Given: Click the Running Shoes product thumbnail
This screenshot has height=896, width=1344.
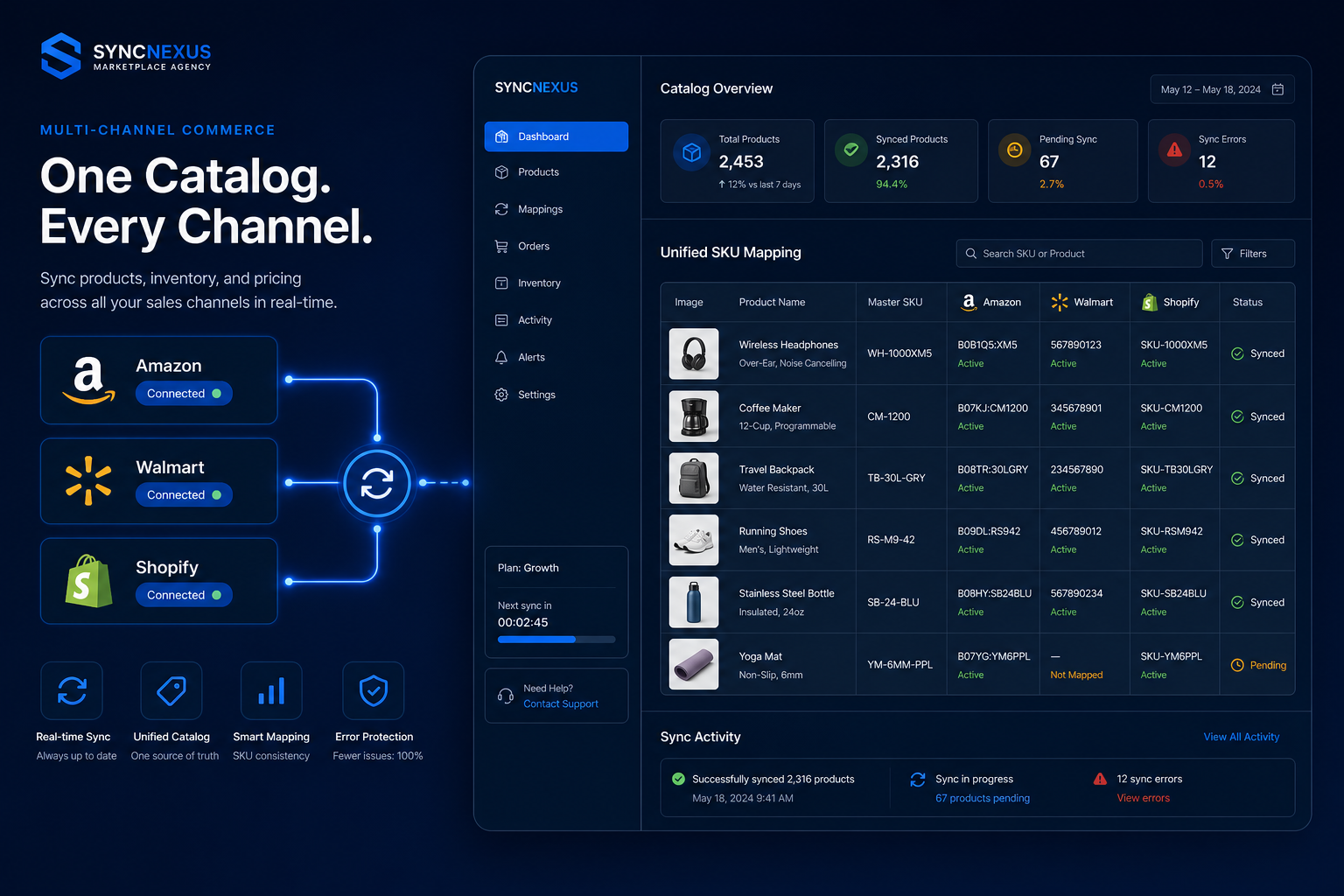Looking at the screenshot, I should 694,540.
